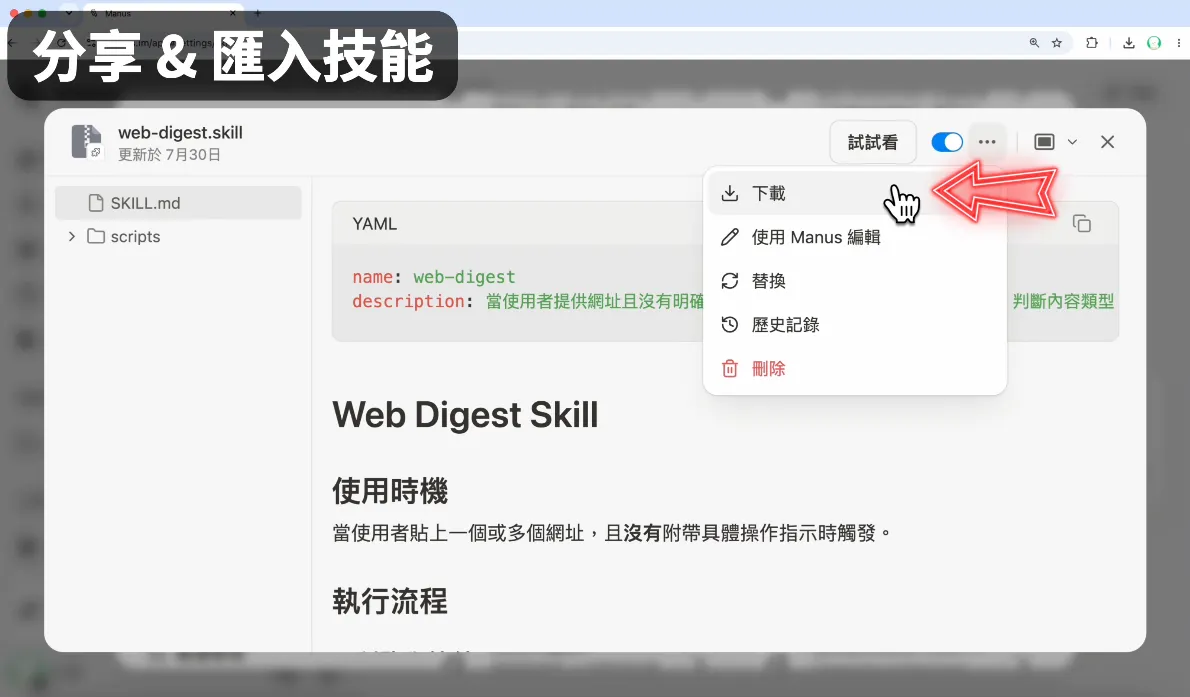The width and height of the screenshot is (1190, 697).
Task: Open the browser tab search chevron
Action: click(68, 13)
